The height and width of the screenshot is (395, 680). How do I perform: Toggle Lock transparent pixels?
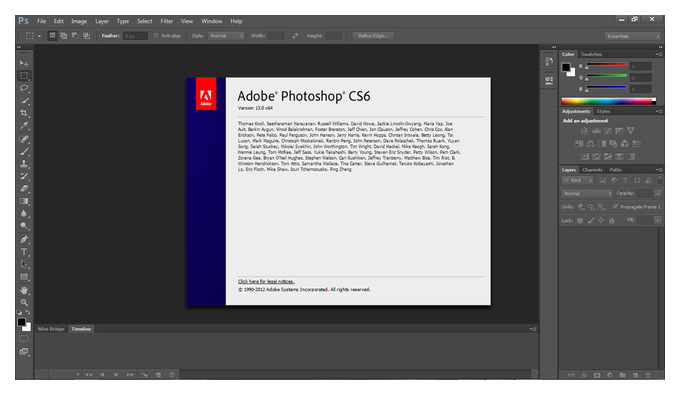click(580, 221)
